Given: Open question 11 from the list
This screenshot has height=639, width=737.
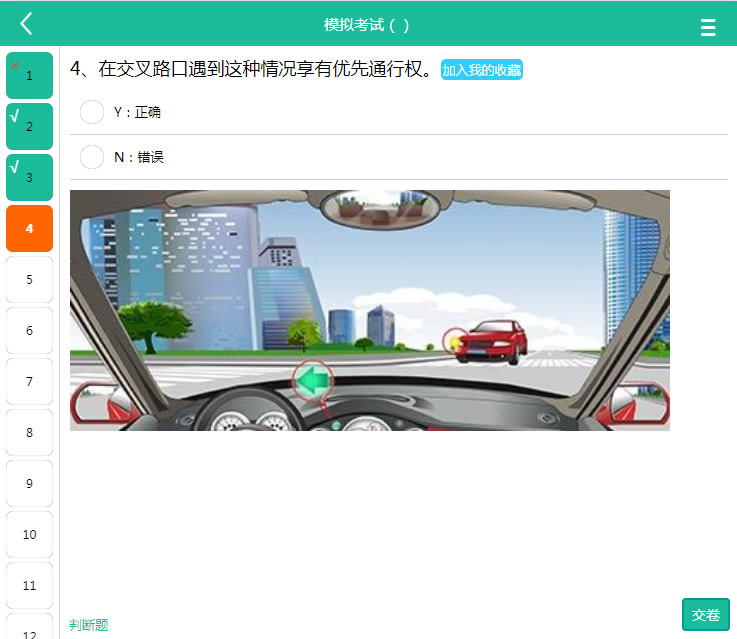Looking at the screenshot, I should (29, 585).
